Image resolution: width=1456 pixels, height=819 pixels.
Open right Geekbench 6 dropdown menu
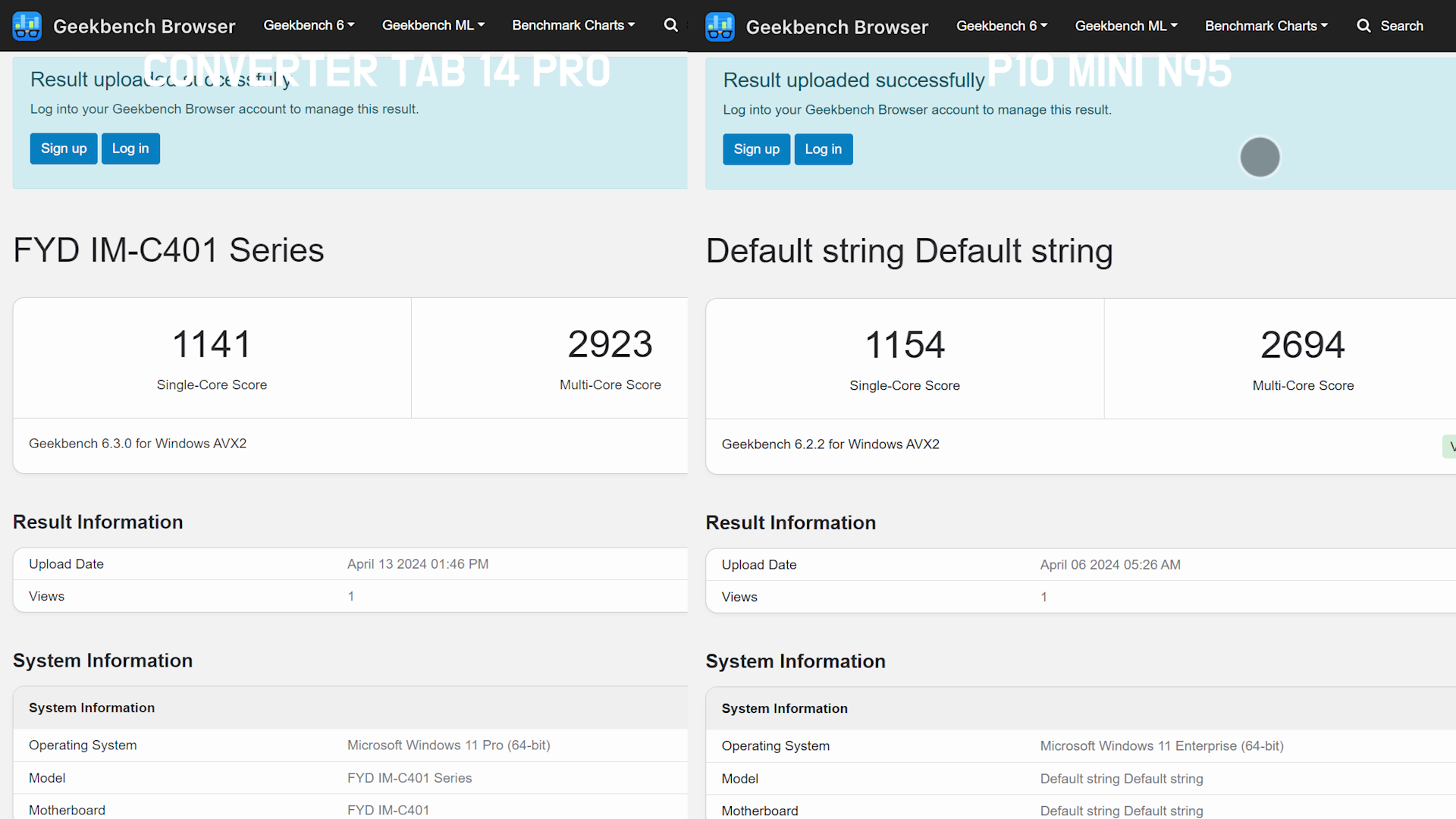coord(1002,26)
